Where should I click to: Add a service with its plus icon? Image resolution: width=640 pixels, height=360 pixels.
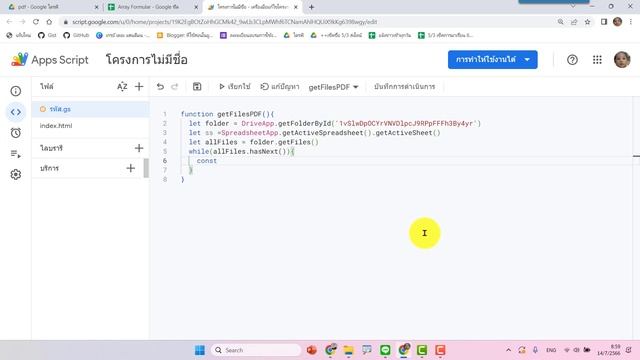pyautogui.click(x=130, y=168)
